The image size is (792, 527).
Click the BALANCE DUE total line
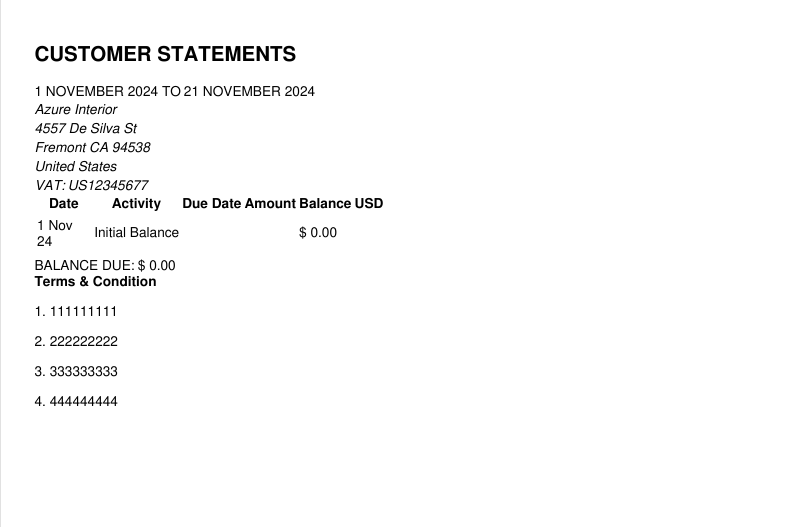click(105, 266)
